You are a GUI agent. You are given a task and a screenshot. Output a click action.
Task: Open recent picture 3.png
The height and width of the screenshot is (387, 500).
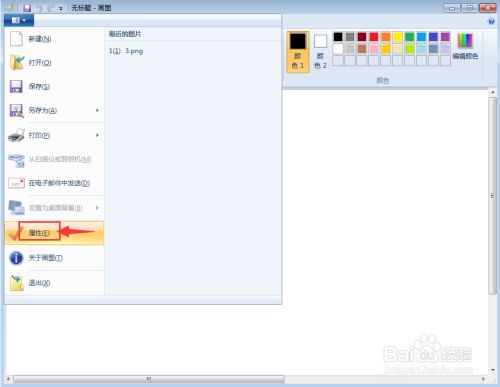[126, 51]
